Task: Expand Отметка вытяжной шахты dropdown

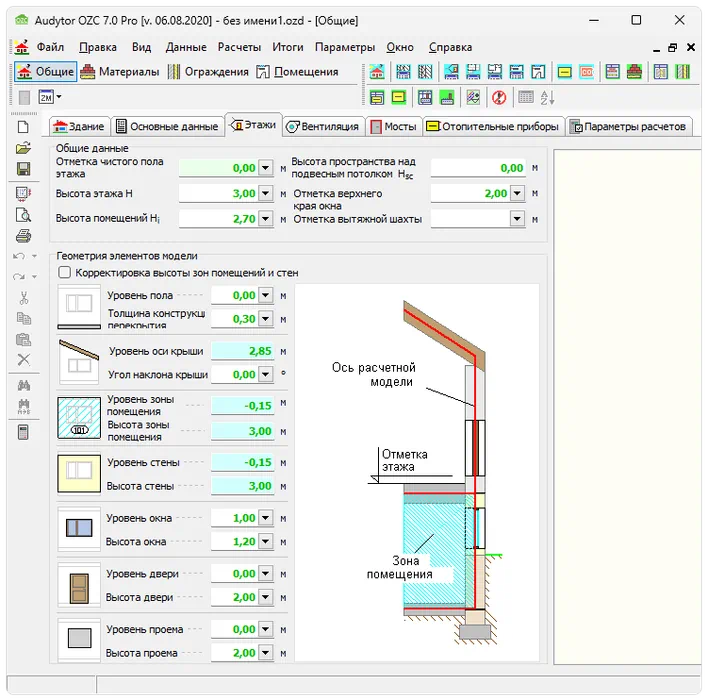Action: [517, 219]
